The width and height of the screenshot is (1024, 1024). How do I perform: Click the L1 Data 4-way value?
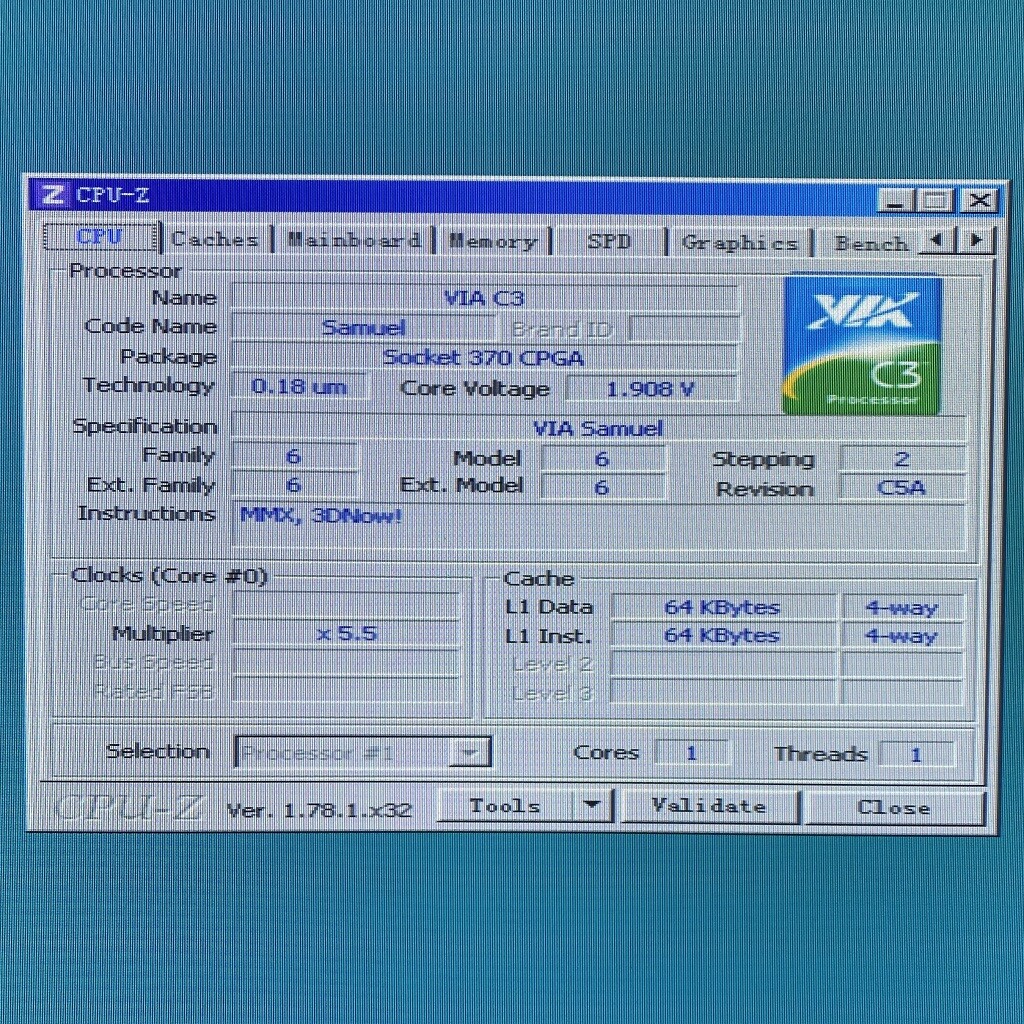coord(903,607)
